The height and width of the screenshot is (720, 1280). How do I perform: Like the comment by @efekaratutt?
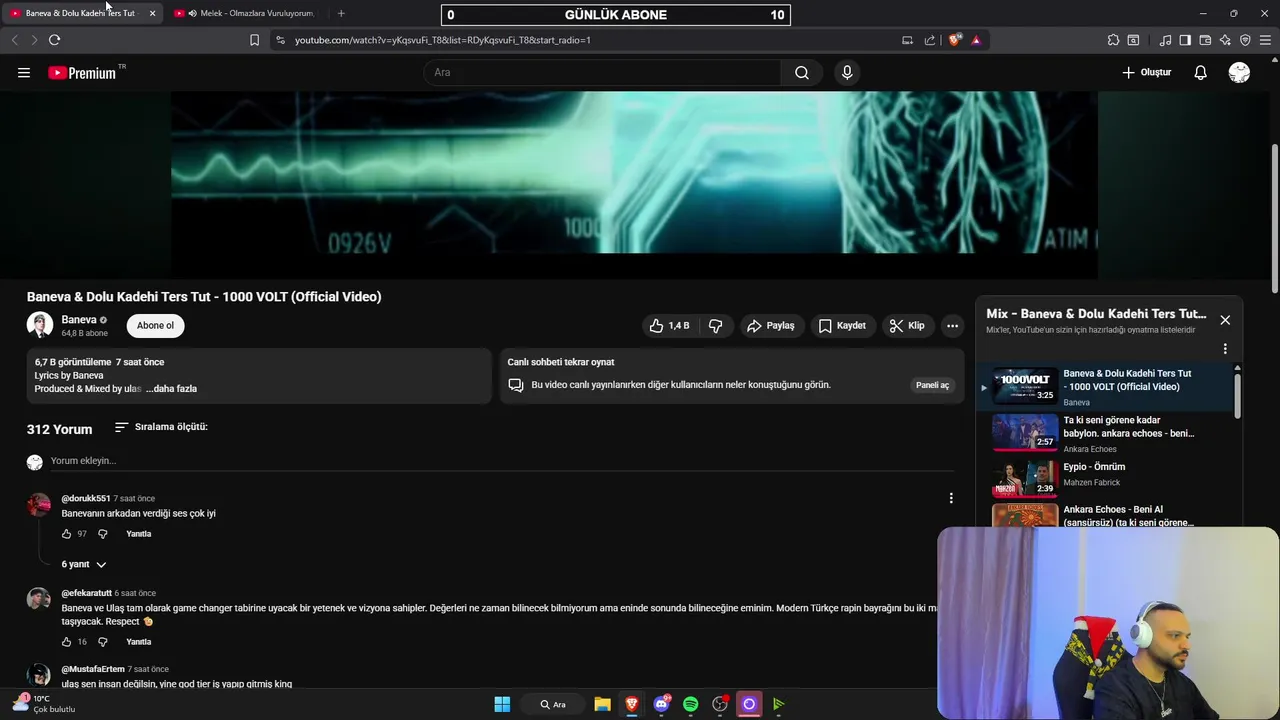click(67, 642)
